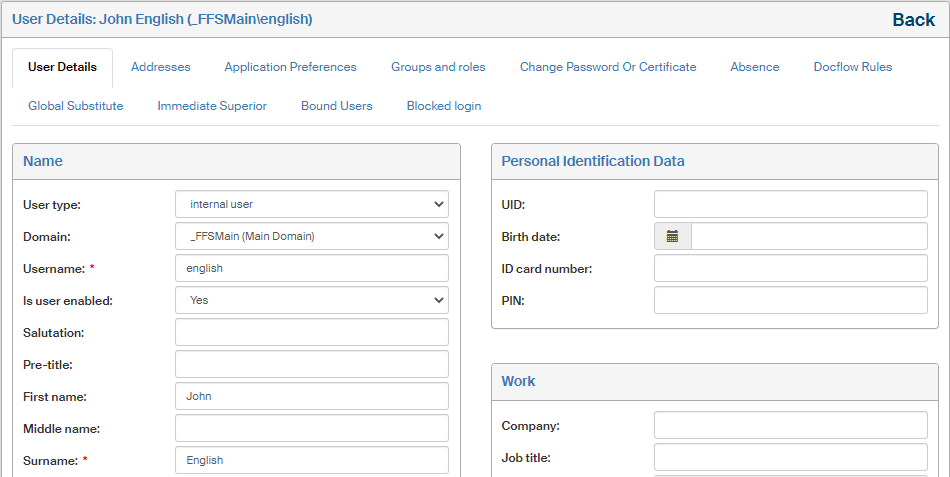
Task: Open the Birth date calendar picker
Action: 672,236
